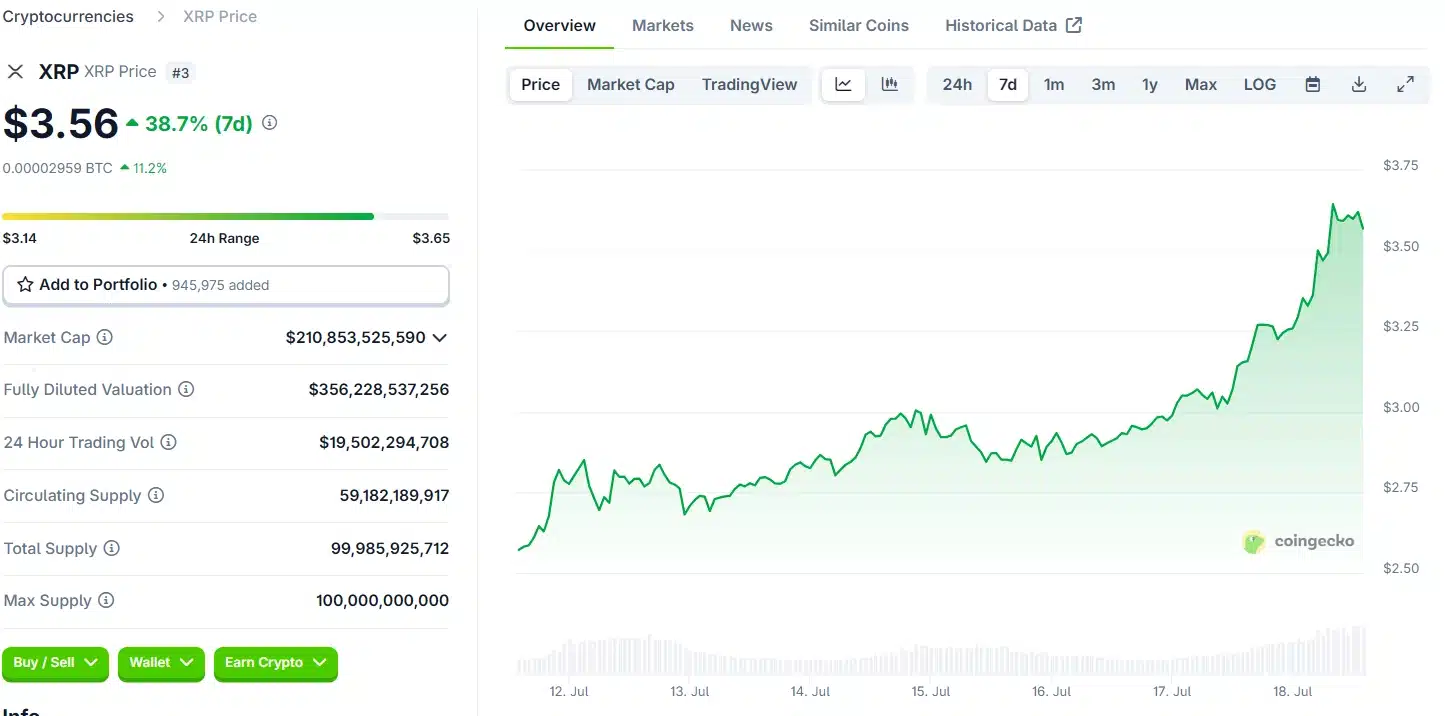Open the Historical Data tab
Screen dimensions: 1445x716
(1013, 25)
